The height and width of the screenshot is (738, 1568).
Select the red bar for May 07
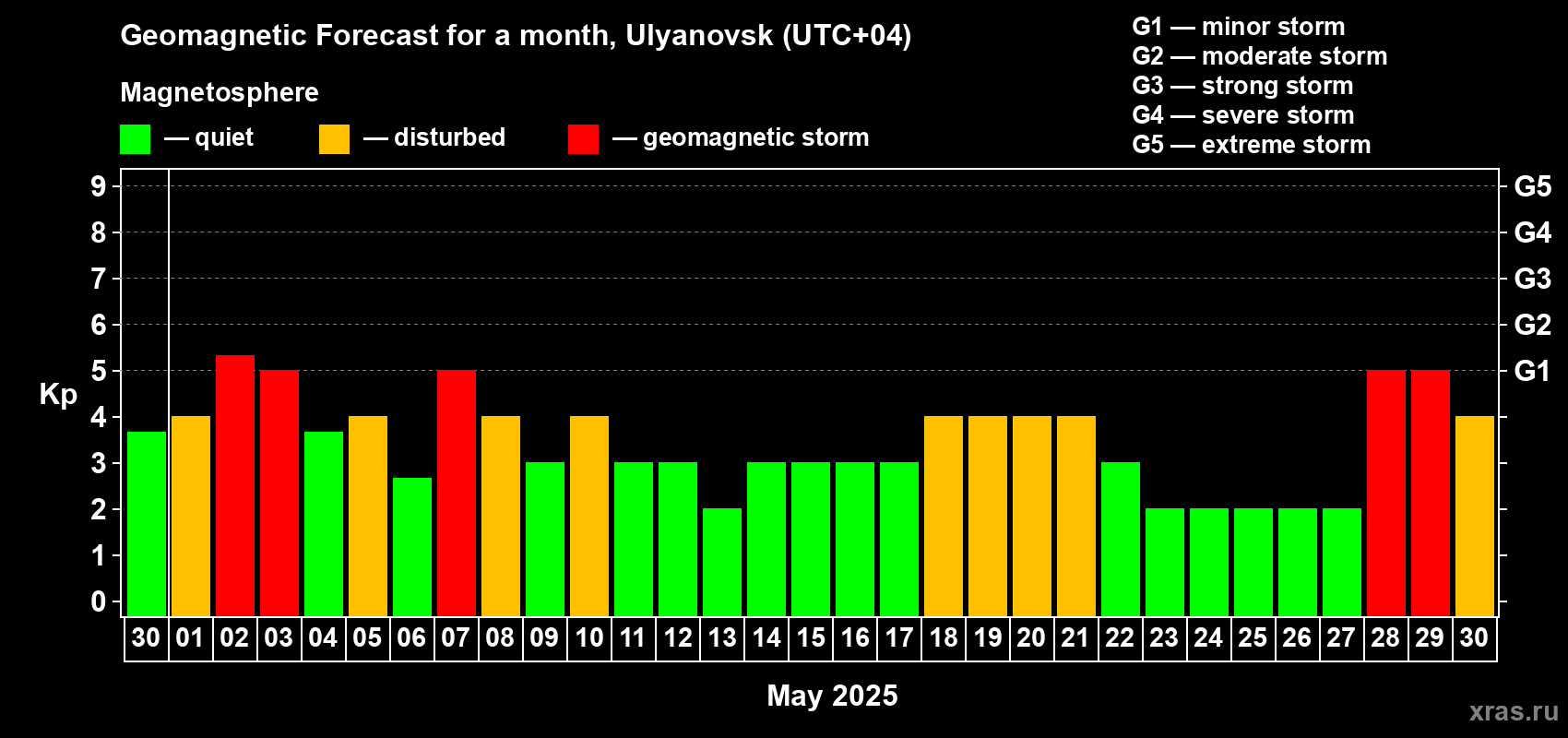click(457, 493)
